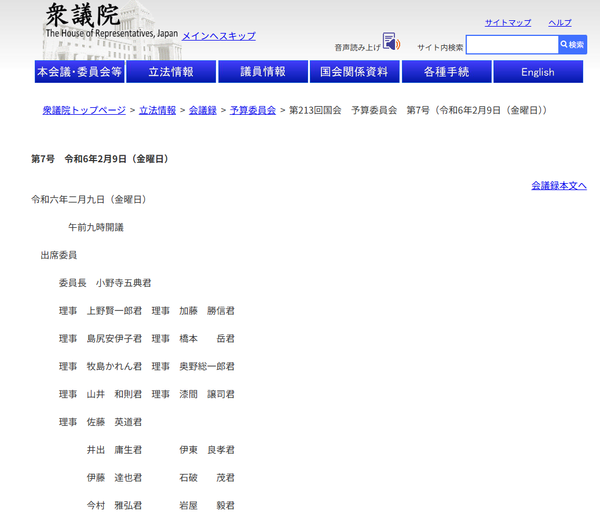The height and width of the screenshot is (514, 600).
Task: Open the 議員情報 navigation tab
Action: [263, 72]
